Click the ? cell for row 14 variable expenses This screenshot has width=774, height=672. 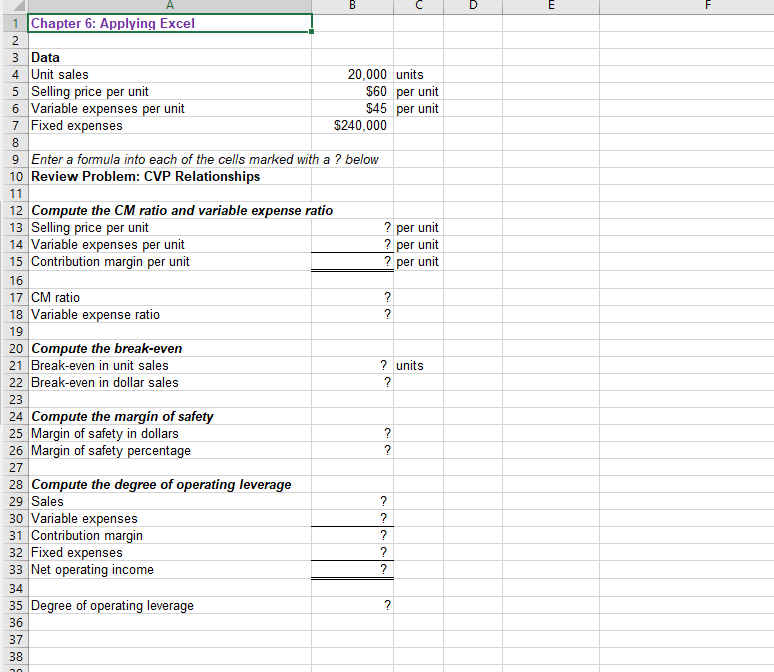pos(352,244)
